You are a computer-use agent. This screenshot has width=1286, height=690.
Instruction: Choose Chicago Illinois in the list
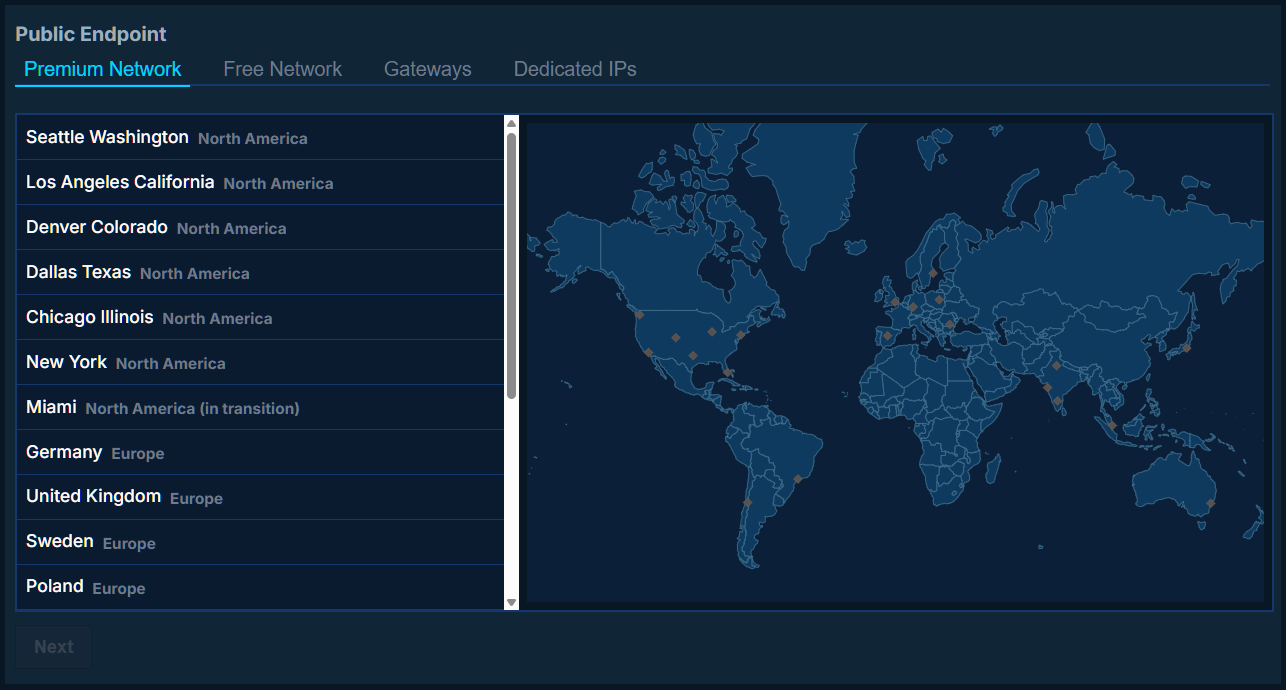[x=260, y=317]
